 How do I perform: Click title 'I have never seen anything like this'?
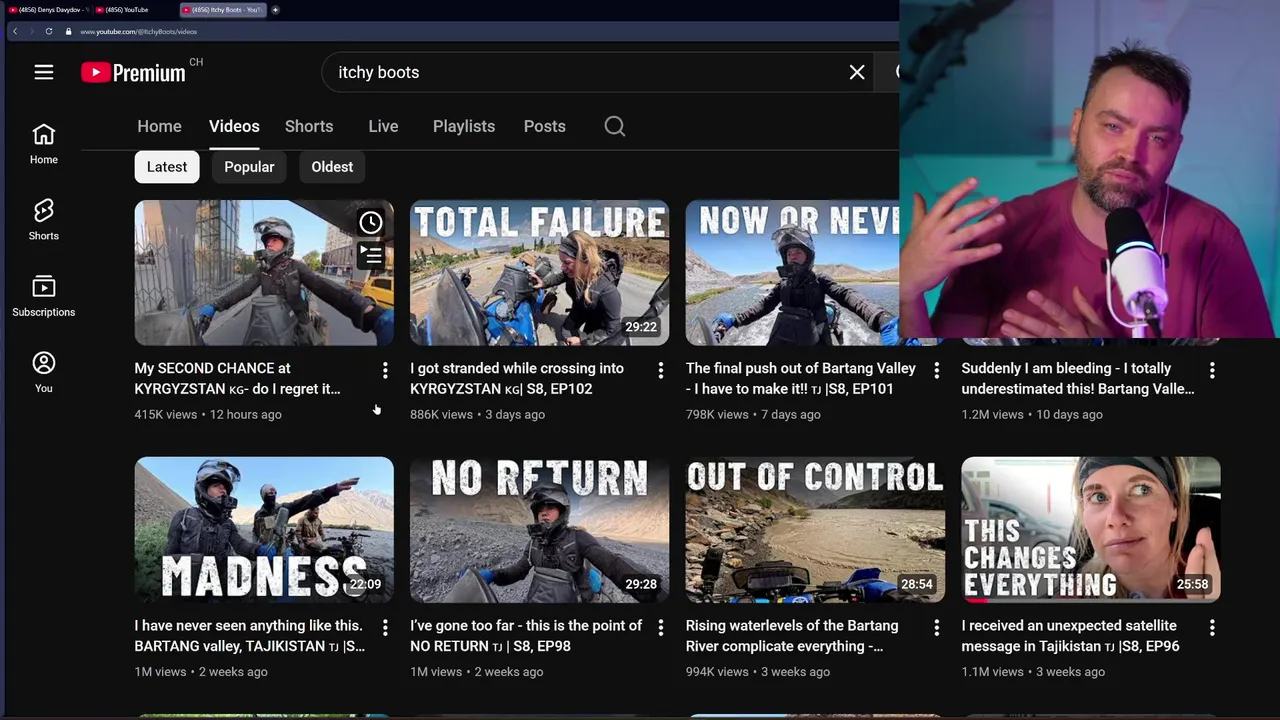pos(250,635)
